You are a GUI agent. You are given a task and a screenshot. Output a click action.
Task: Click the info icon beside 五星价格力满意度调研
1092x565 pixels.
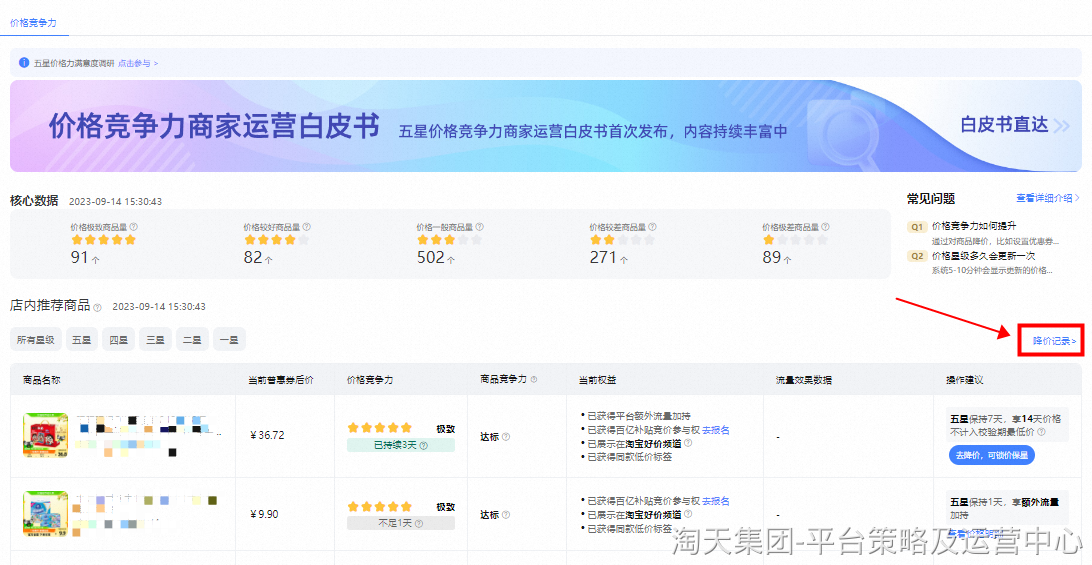click(24, 63)
